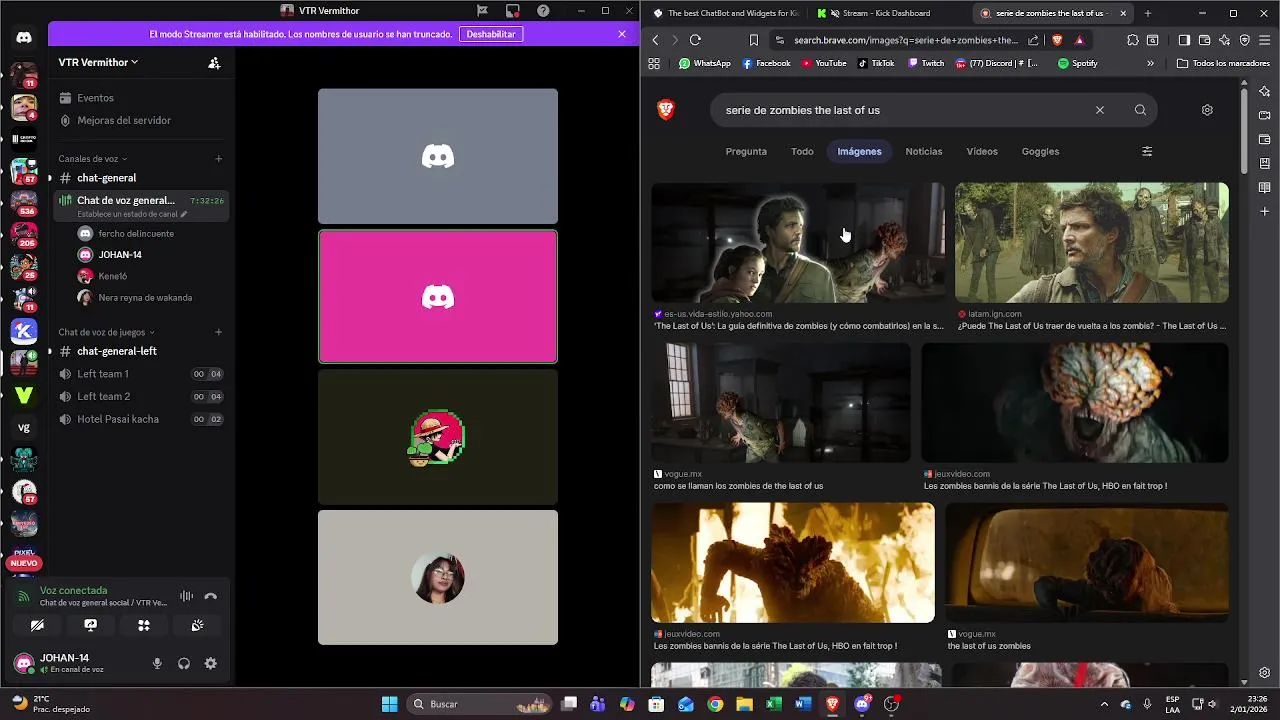This screenshot has height=720, width=1280.
Task: Toggle Brave sidebar panel
Action: point(1184,40)
